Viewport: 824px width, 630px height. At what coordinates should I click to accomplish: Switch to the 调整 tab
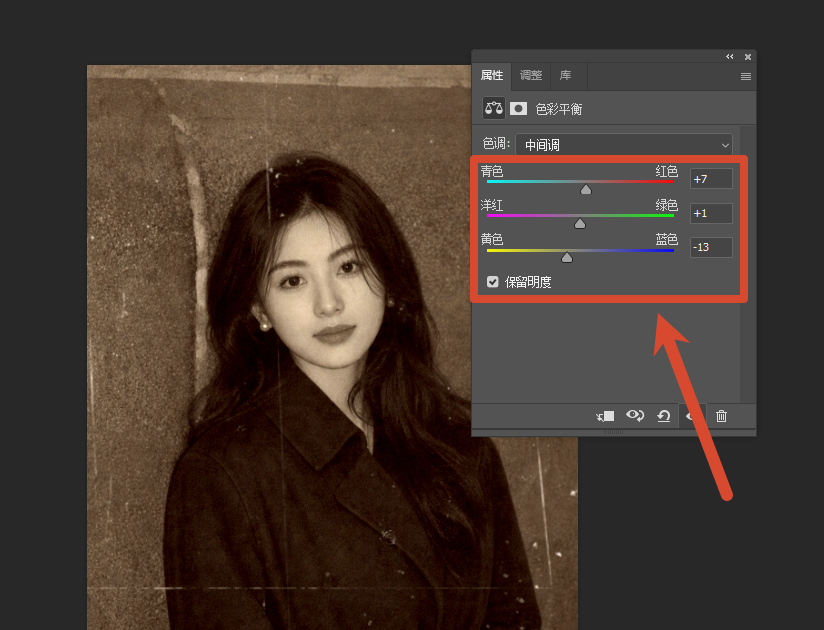531,75
